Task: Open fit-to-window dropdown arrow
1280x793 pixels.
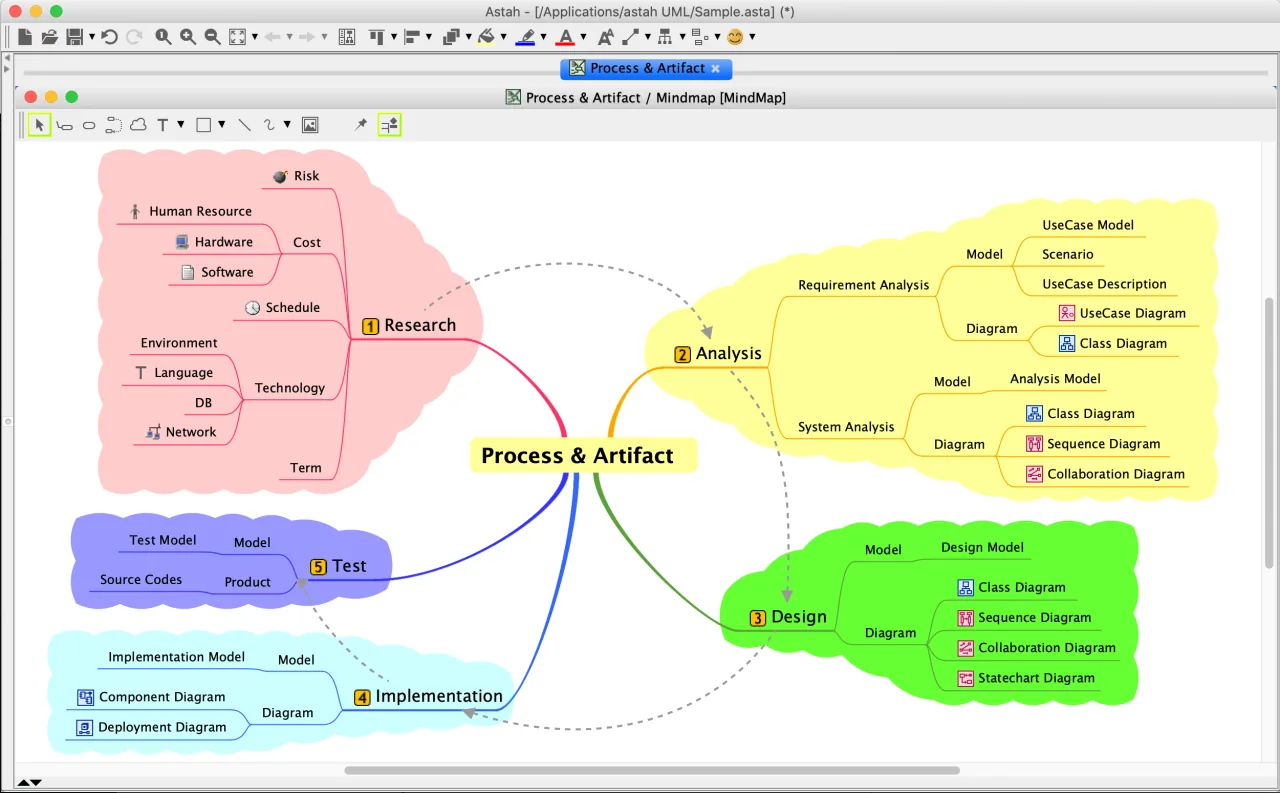Action: [x=255, y=38]
